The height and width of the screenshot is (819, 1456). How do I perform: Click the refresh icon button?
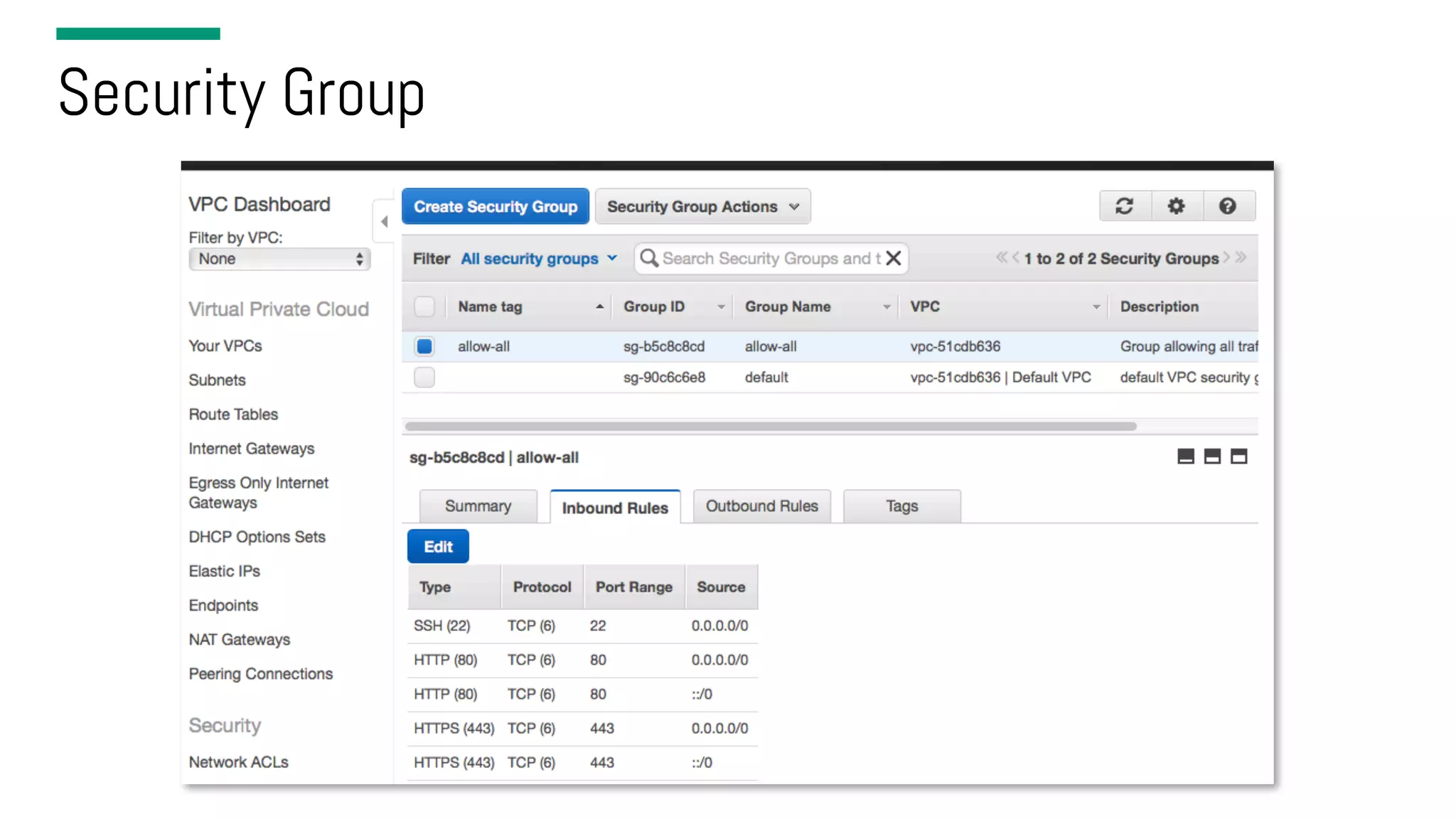coord(1124,206)
